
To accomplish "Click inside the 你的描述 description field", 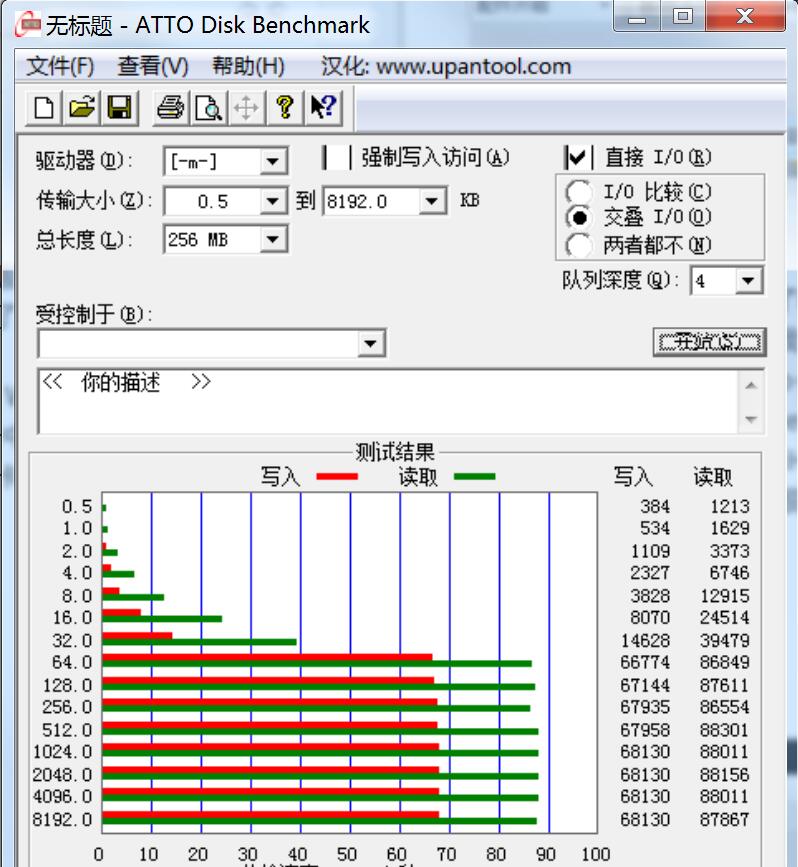I will pos(387,401).
